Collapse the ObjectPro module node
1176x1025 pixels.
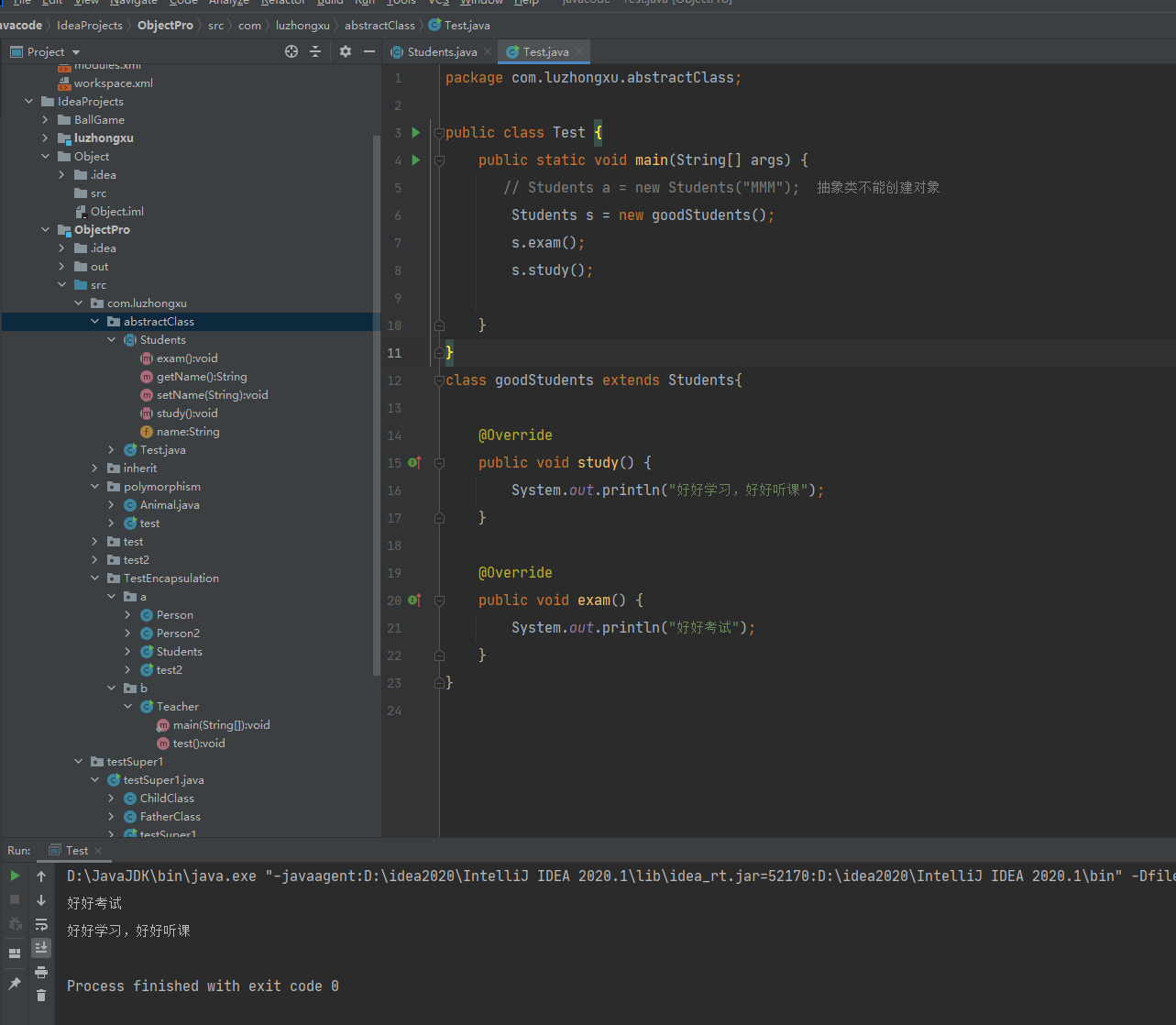coord(46,230)
